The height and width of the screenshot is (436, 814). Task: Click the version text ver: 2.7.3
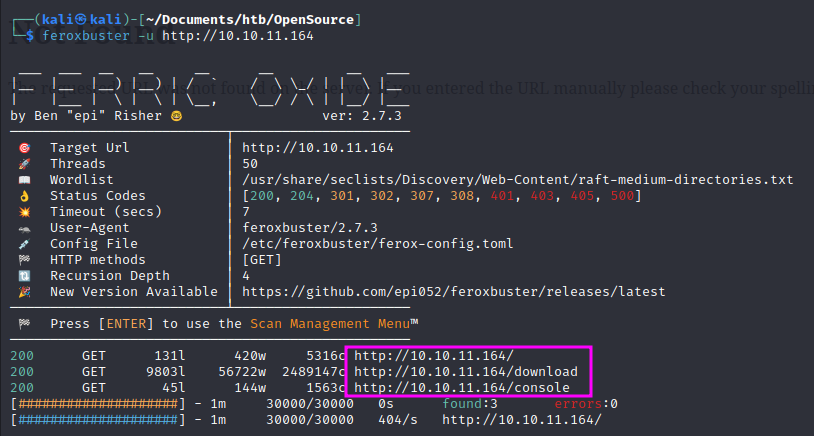pyautogui.click(x=362, y=116)
